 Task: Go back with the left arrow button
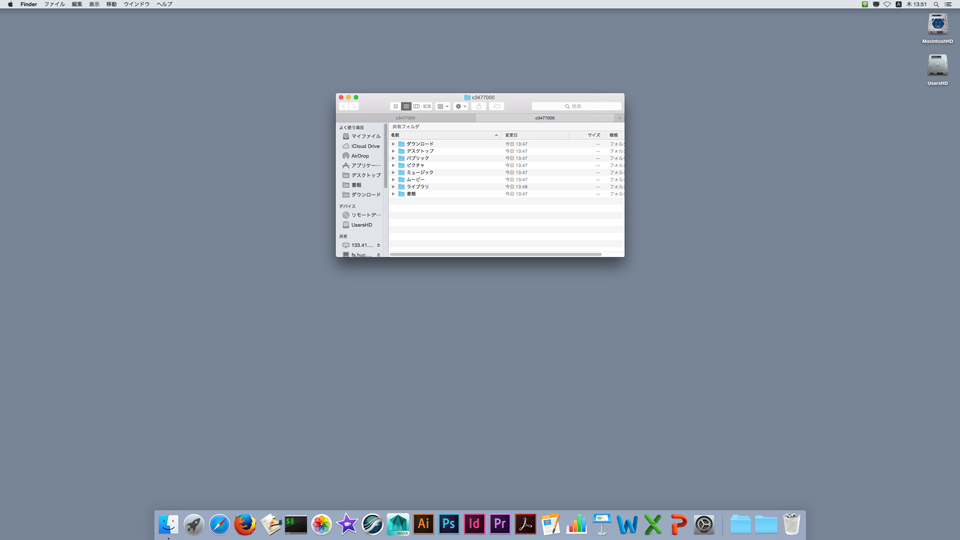pyautogui.click(x=343, y=107)
